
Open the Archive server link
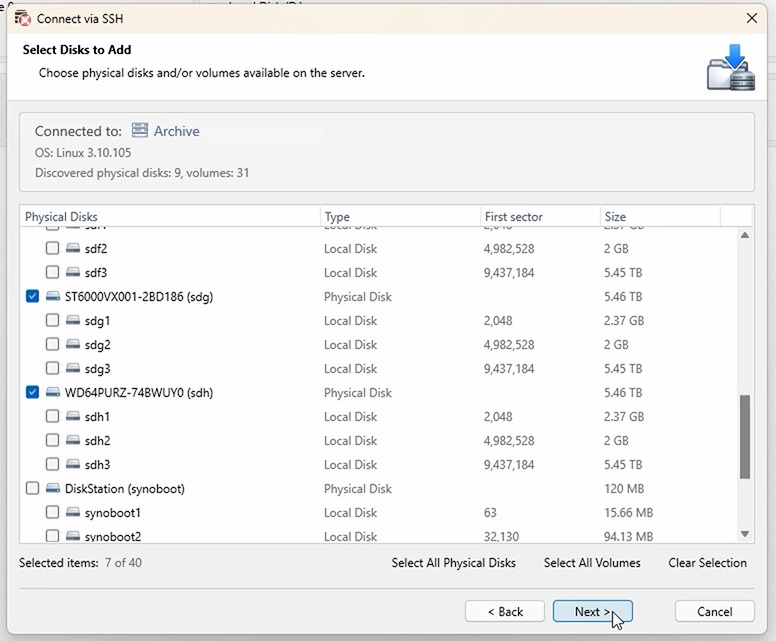(x=177, y=131)
